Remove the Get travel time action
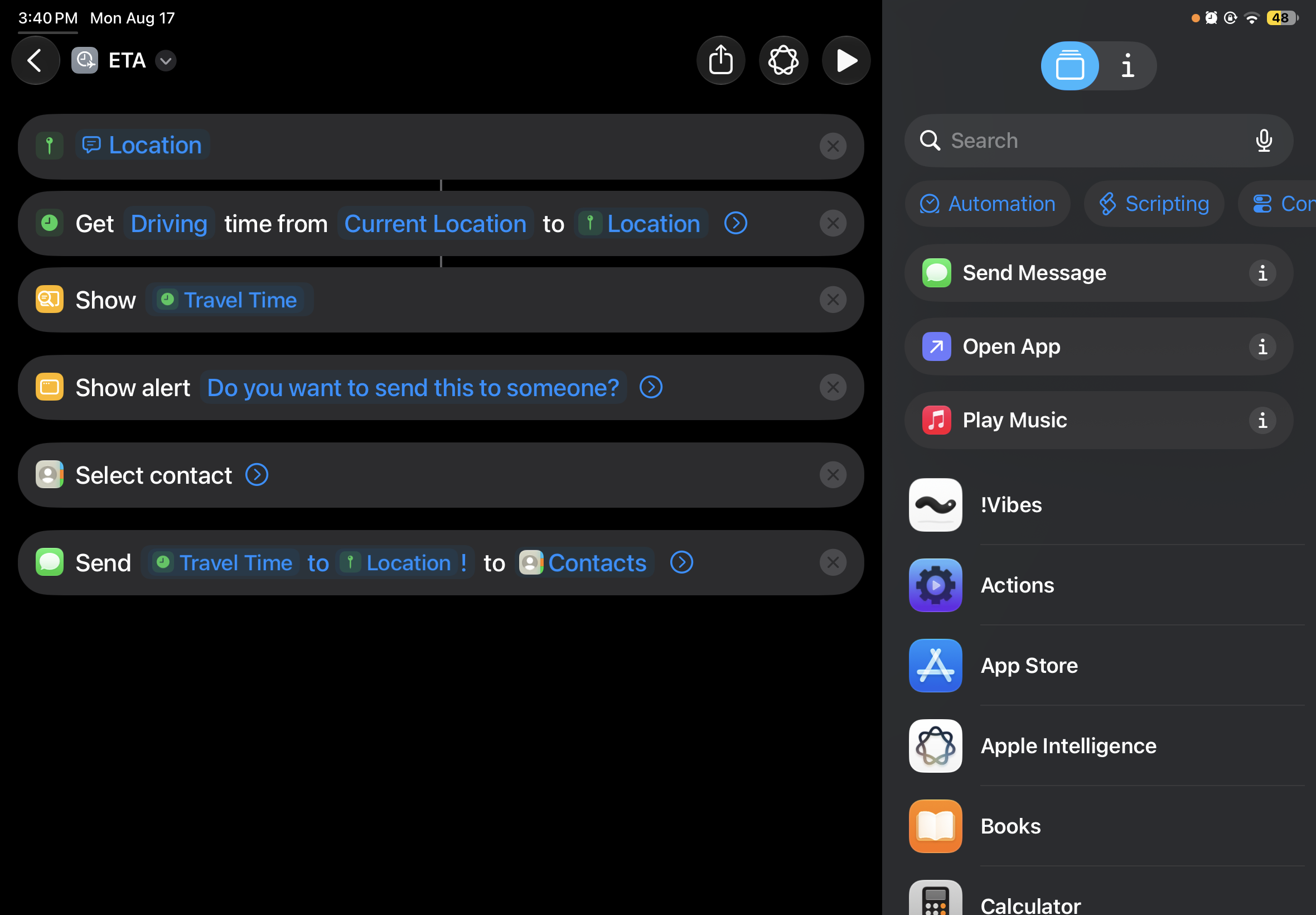 (x=833, y=224)
